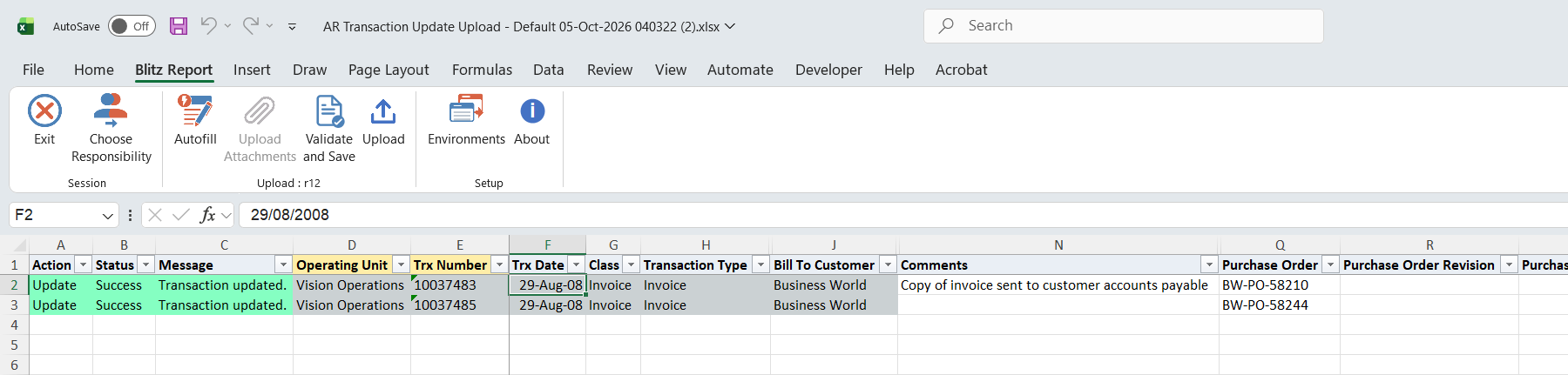Select Trx Number 10037485 cell
1568x375 pixels.
[460, 305]
